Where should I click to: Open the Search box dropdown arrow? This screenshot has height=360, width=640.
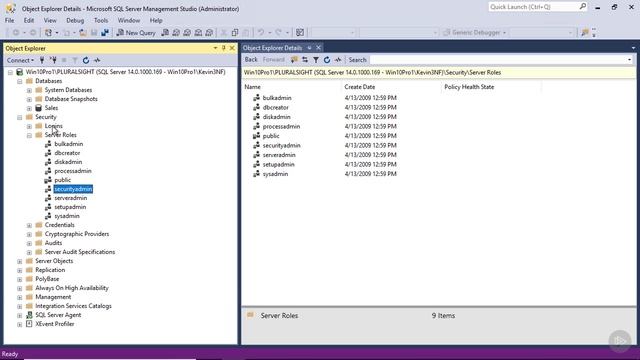(x=629, y=60)
